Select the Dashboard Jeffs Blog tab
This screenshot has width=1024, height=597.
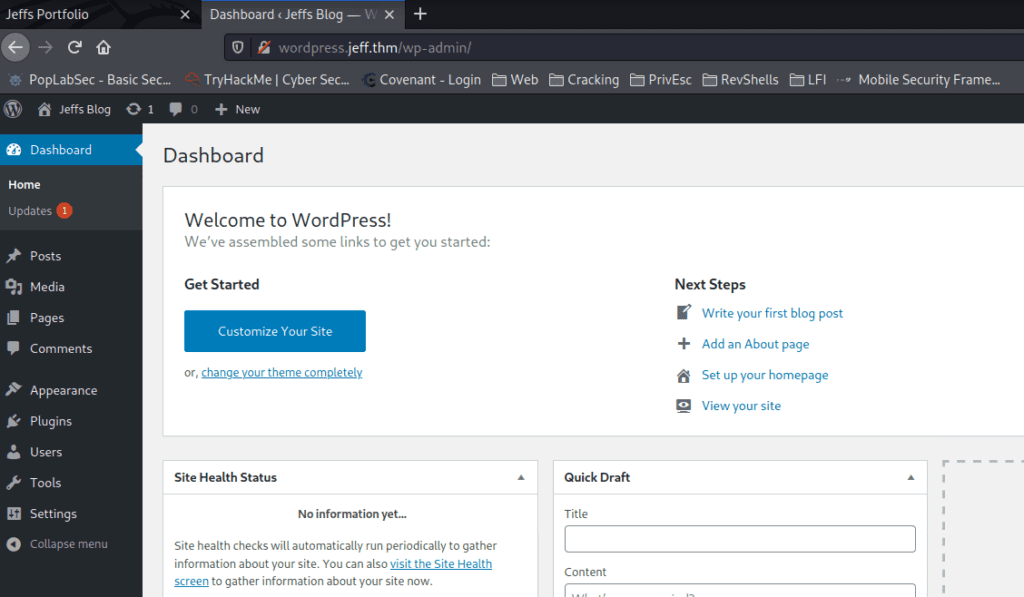point(302,14)
